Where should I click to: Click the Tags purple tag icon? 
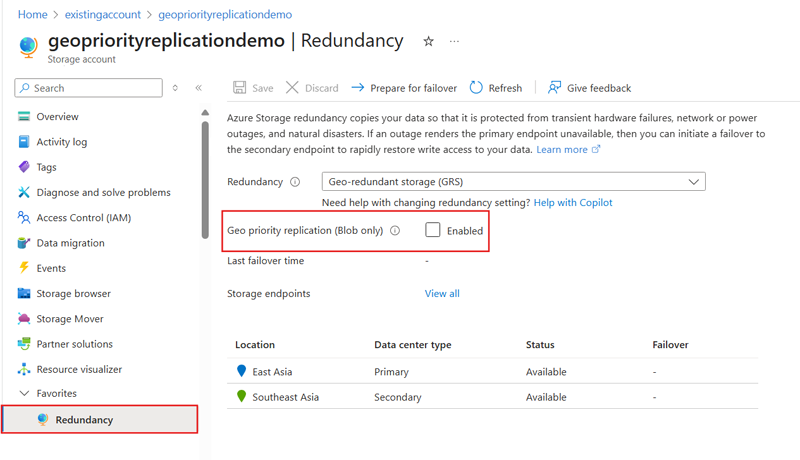[24, 167]
